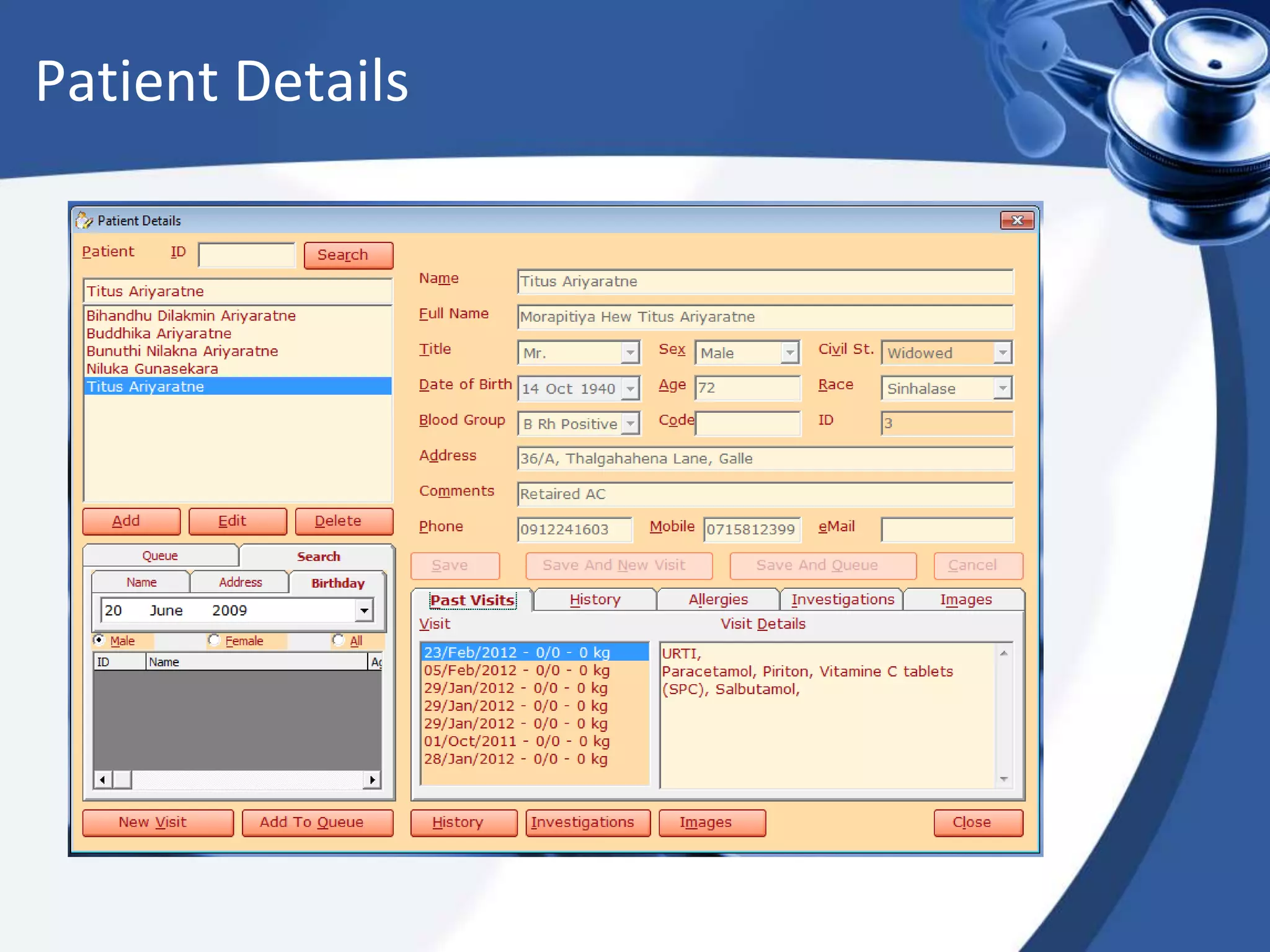
Task: Click the Address field
Action: click(765, 459)
